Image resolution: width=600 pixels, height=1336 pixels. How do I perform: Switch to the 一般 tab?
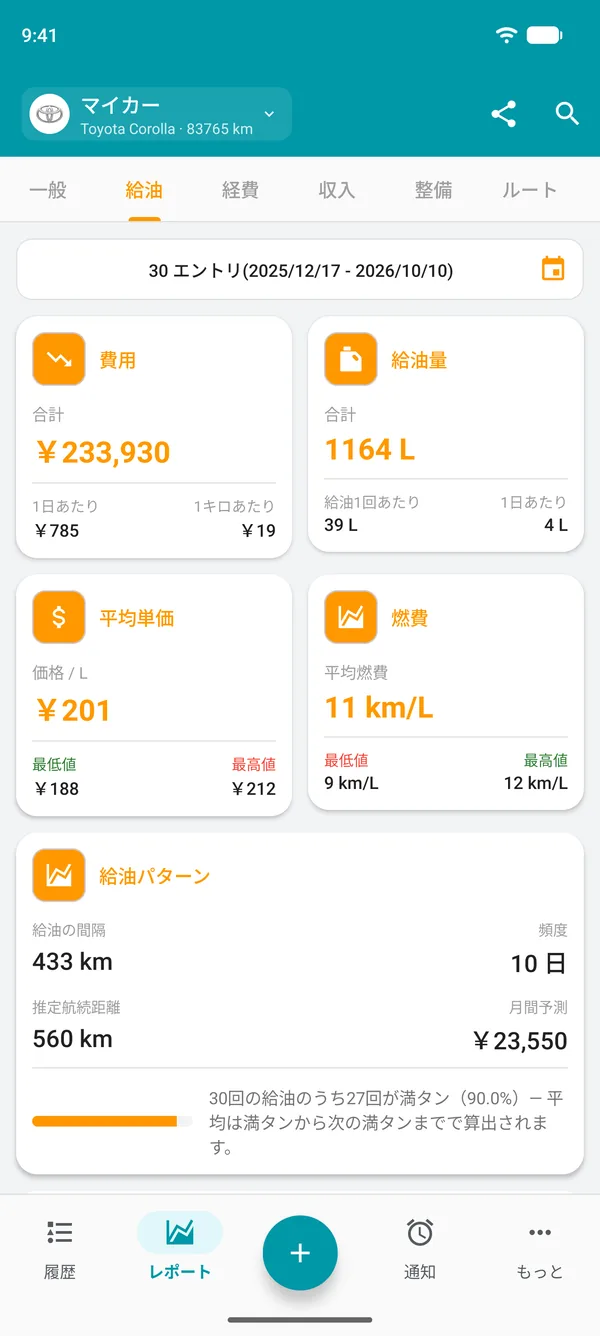(48, 190)
